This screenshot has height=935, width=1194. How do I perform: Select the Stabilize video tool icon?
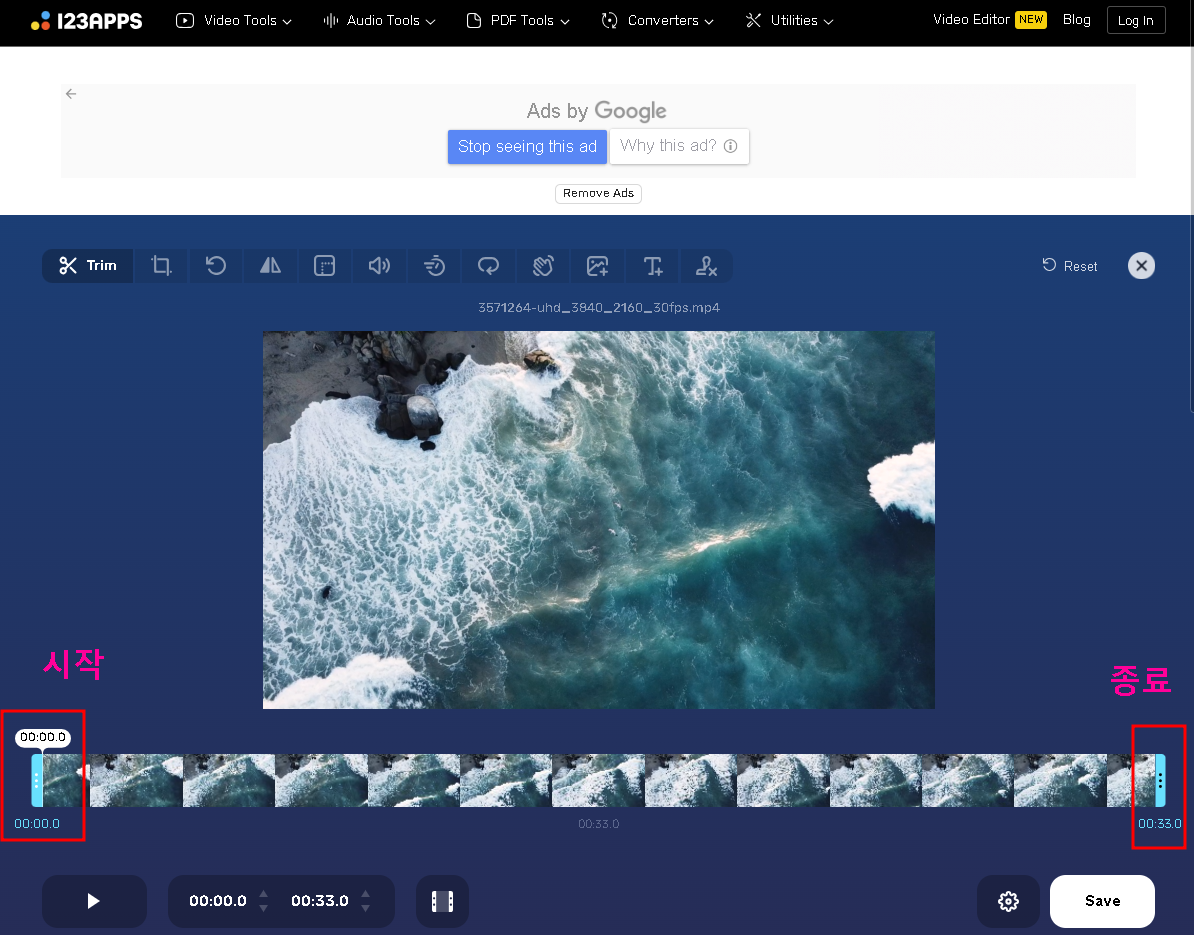(x=543, y=266)
